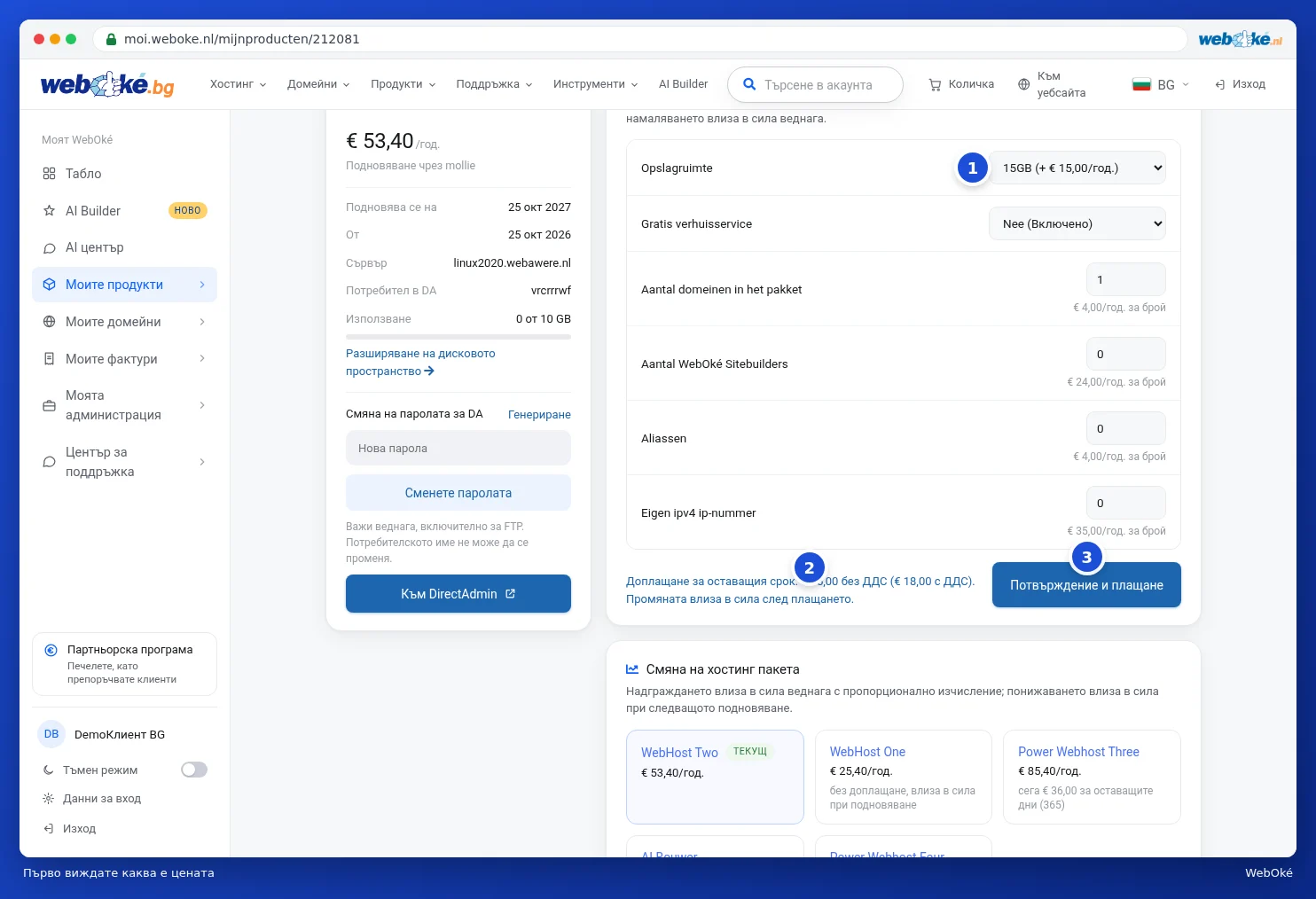The width and height of the screenshot is (1316, 899).
Task: Click the AI Builder star icon
Action: 49,211
